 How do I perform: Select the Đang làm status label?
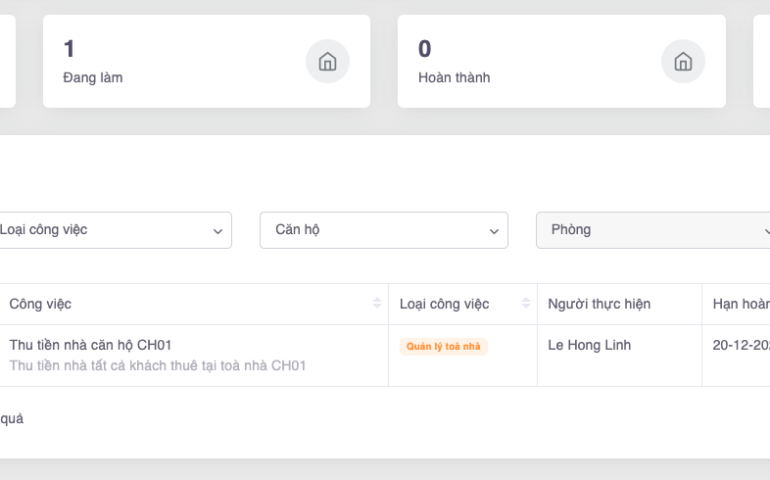(93, 77)
